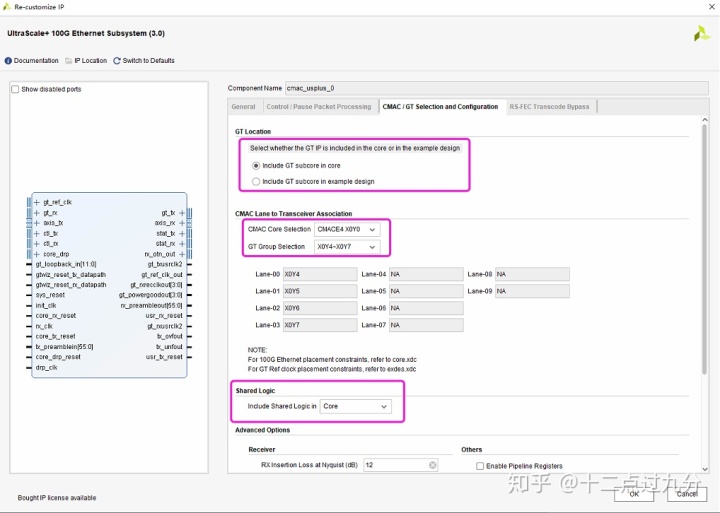Expand the gt_rx port plus icon

coord(37,213)
